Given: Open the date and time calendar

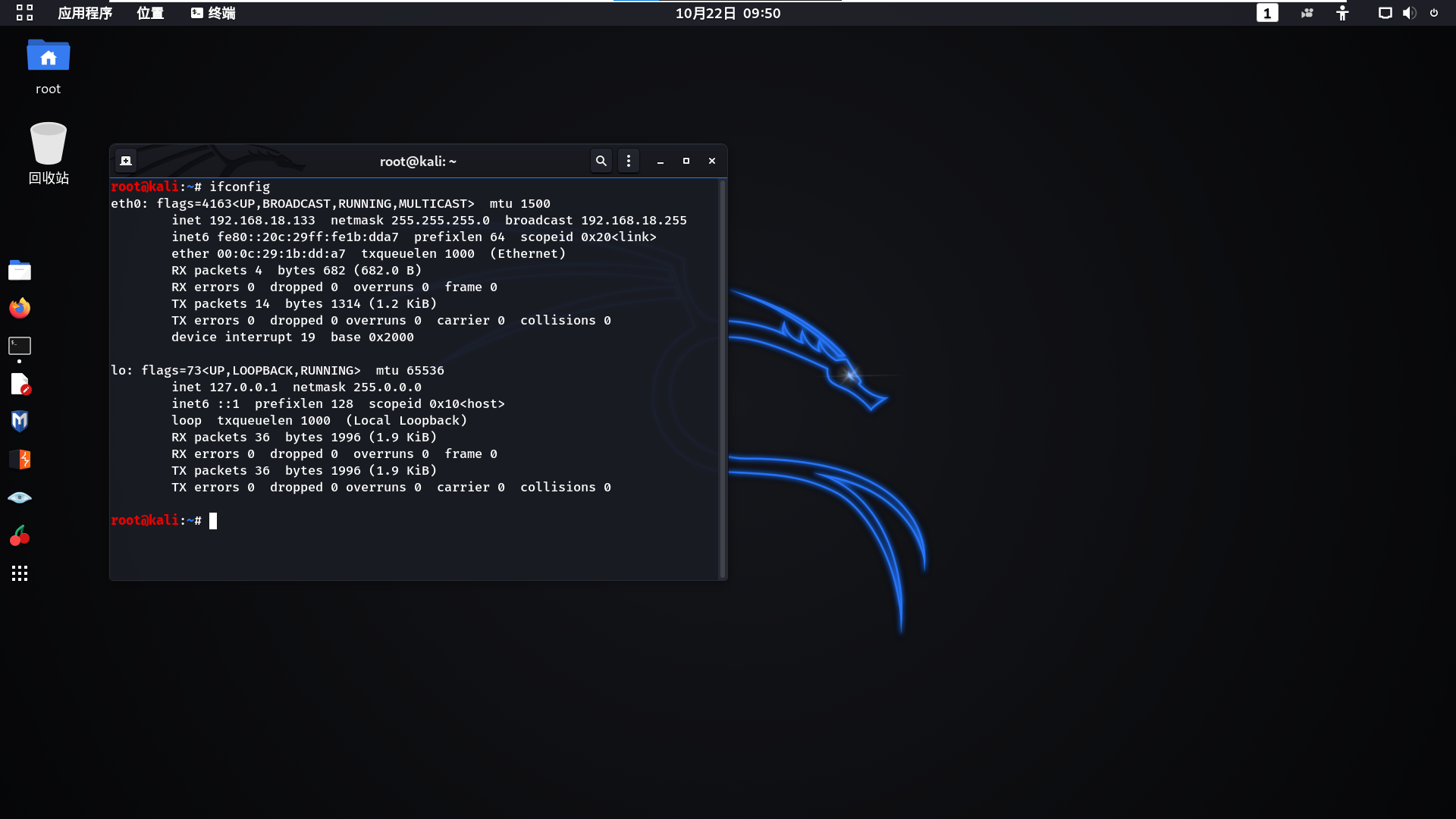Looking at the screenshot, I should [728, 13].
